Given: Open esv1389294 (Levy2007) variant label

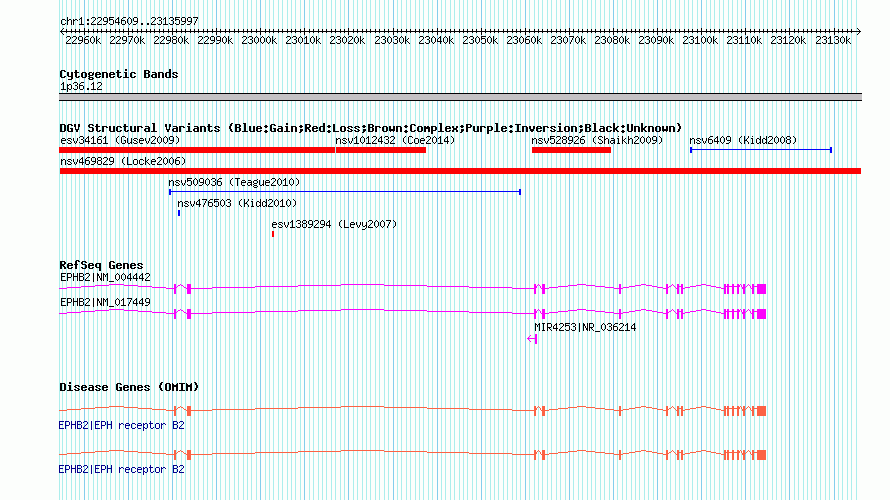Looking at the screenshot, I should (x=334, y=224).
